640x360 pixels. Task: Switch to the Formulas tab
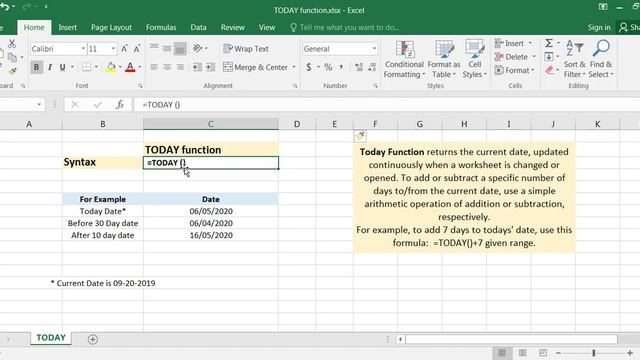pos(161,27)
